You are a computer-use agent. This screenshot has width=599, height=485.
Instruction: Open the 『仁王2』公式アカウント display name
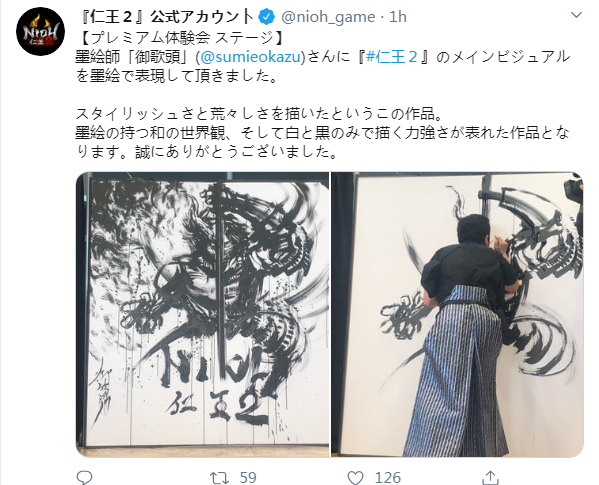pos(168,17)
